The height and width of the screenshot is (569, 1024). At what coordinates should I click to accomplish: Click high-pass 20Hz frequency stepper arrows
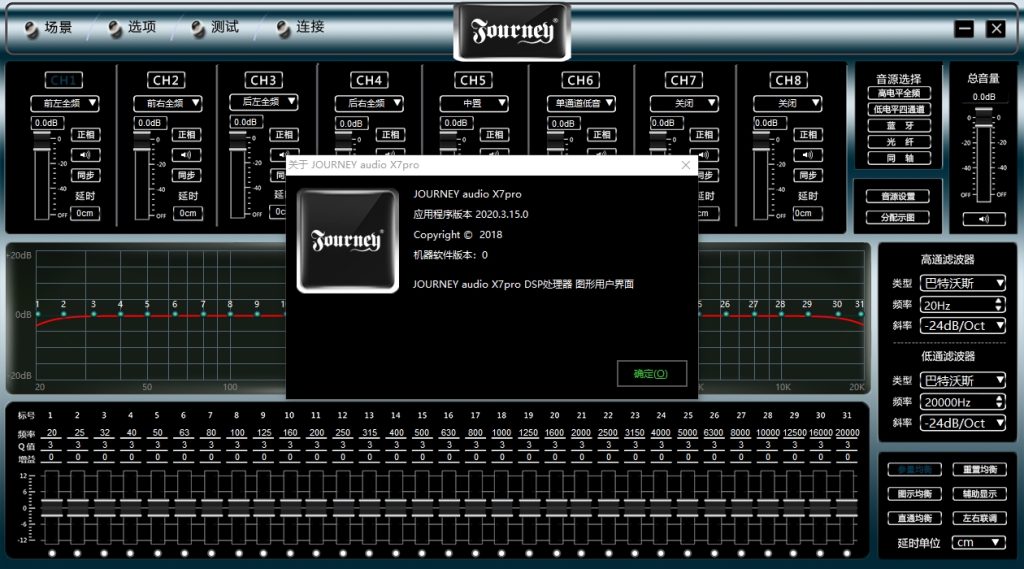pyautogui.click(x=999, y=304)
